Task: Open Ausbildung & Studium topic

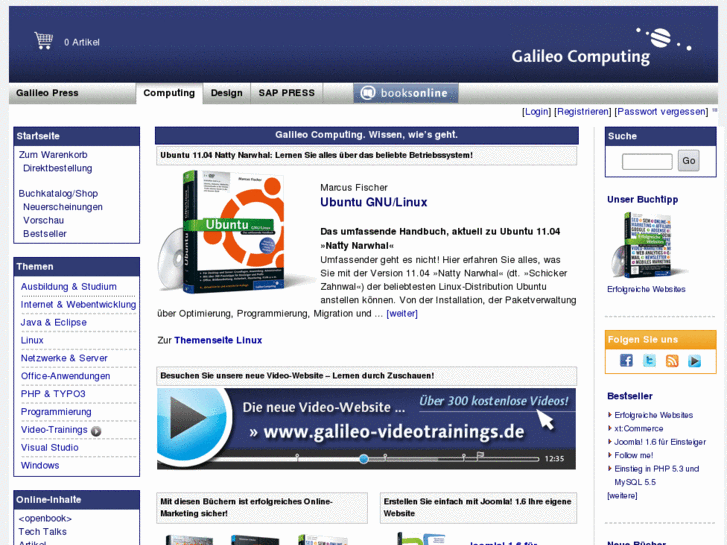Action: click(x=69, y=287)
